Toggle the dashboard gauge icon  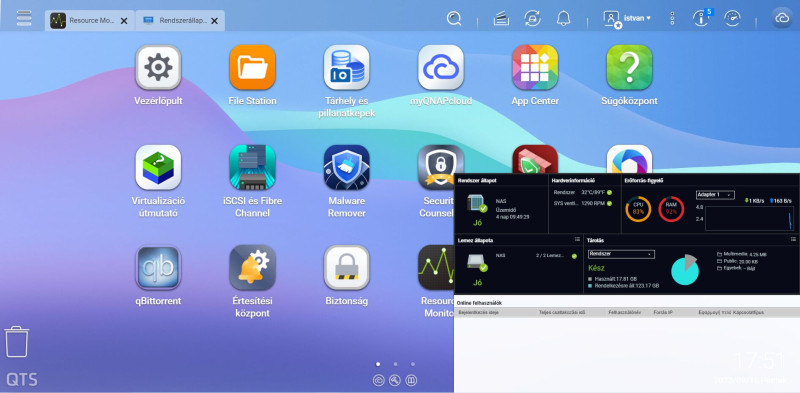732,19
